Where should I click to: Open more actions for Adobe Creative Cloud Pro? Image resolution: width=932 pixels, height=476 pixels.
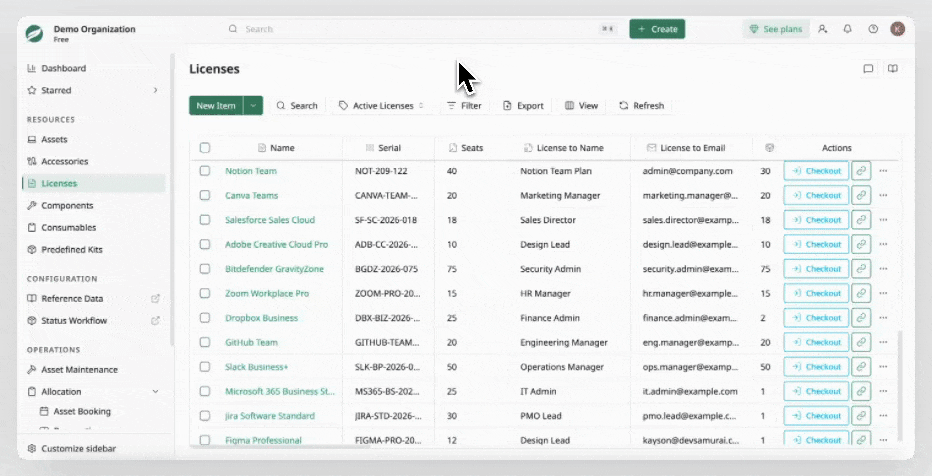(x=883, y=244)
